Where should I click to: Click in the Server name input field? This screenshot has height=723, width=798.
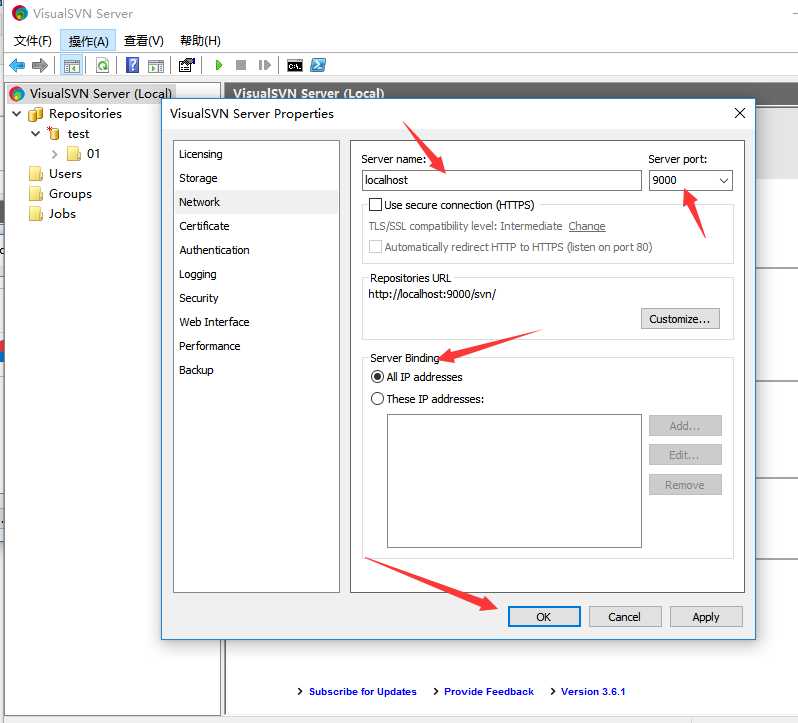(x=502, y=181)
